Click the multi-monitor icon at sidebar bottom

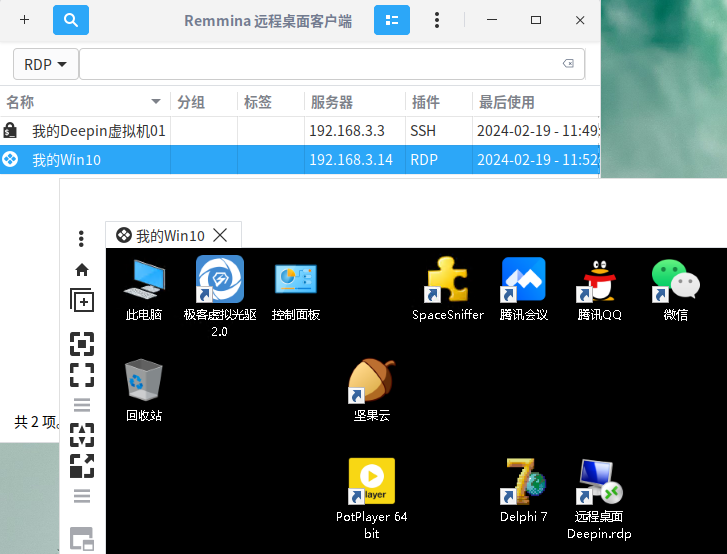[82, 539]
